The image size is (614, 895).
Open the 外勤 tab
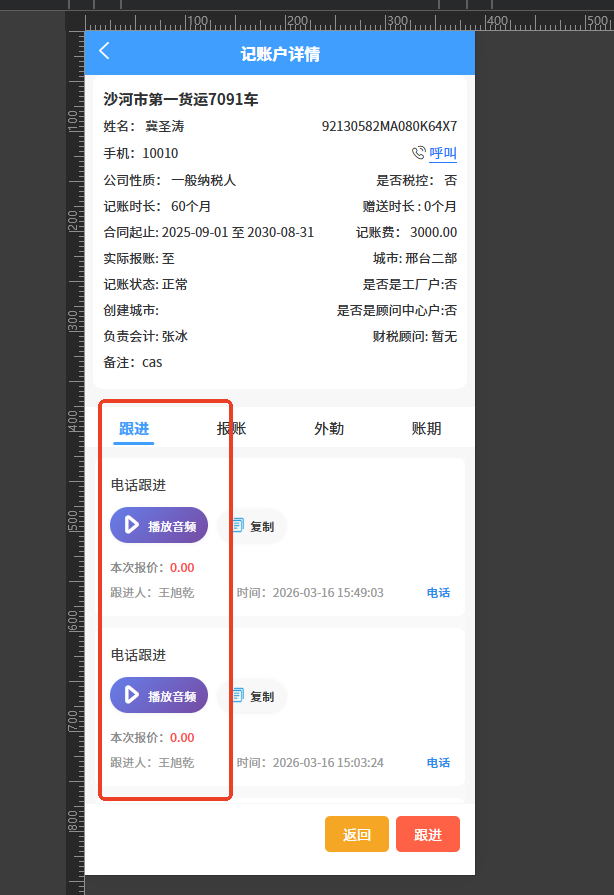(329, 429)
